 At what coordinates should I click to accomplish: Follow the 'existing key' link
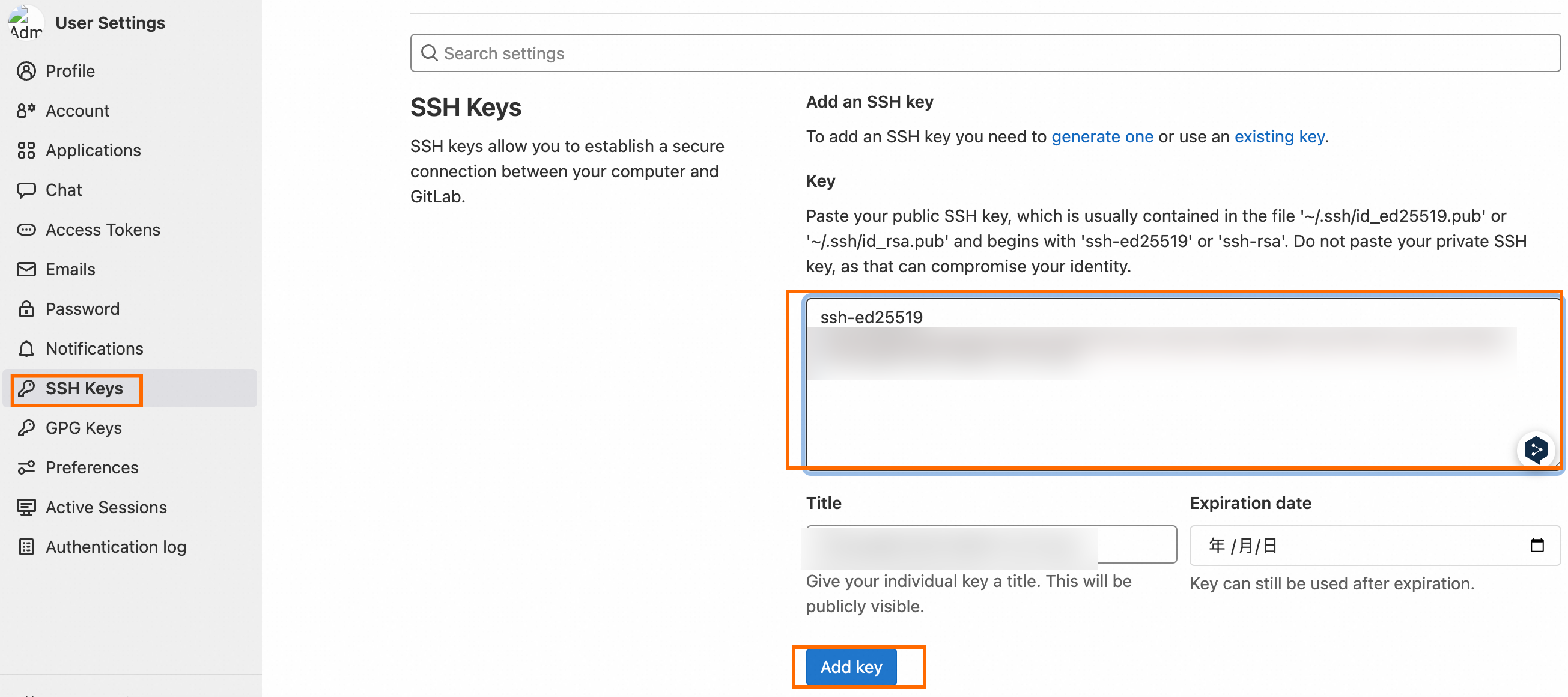[x=1279, y=136]
